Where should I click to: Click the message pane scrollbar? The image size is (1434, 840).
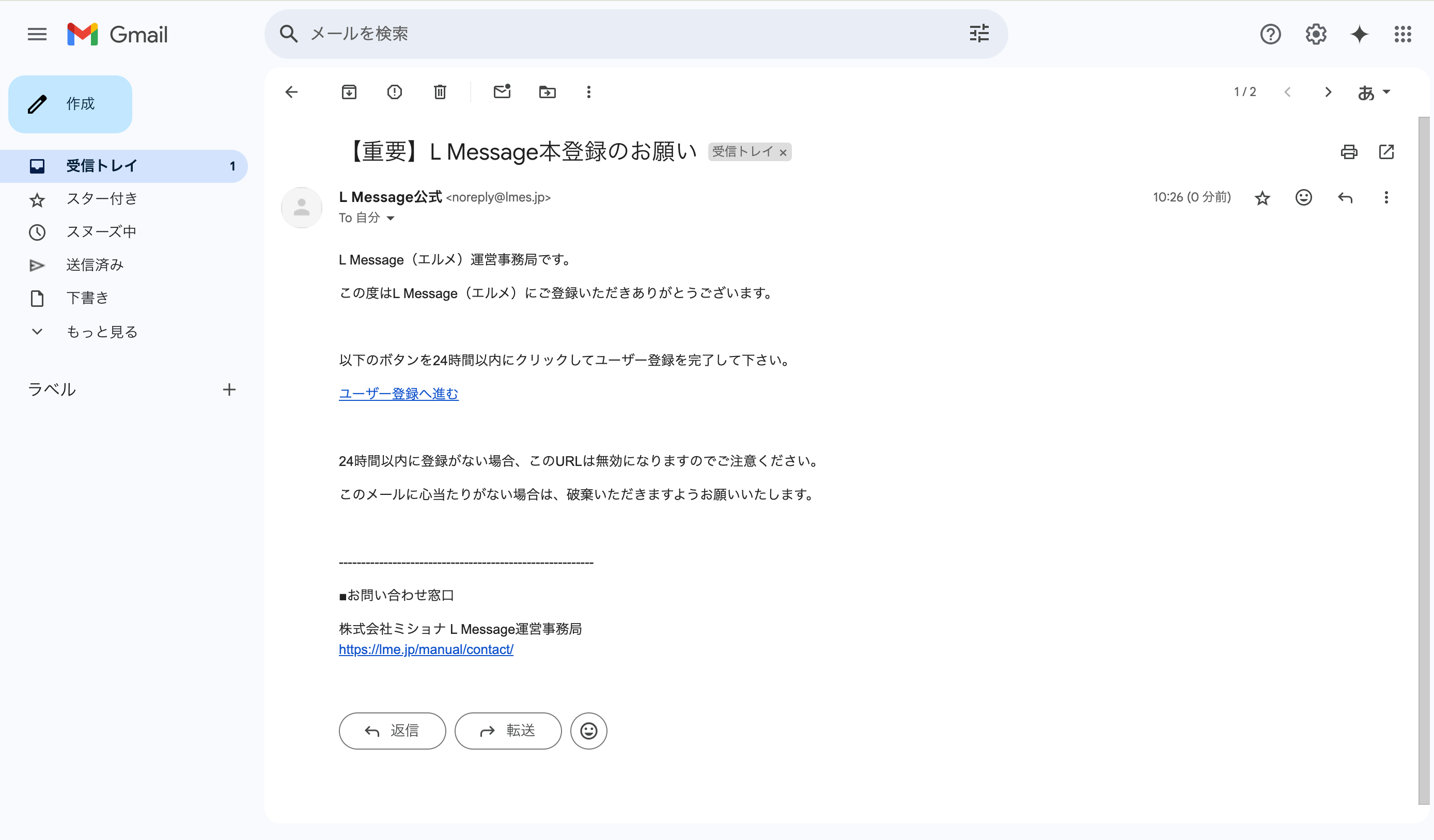click(1424, 461)
